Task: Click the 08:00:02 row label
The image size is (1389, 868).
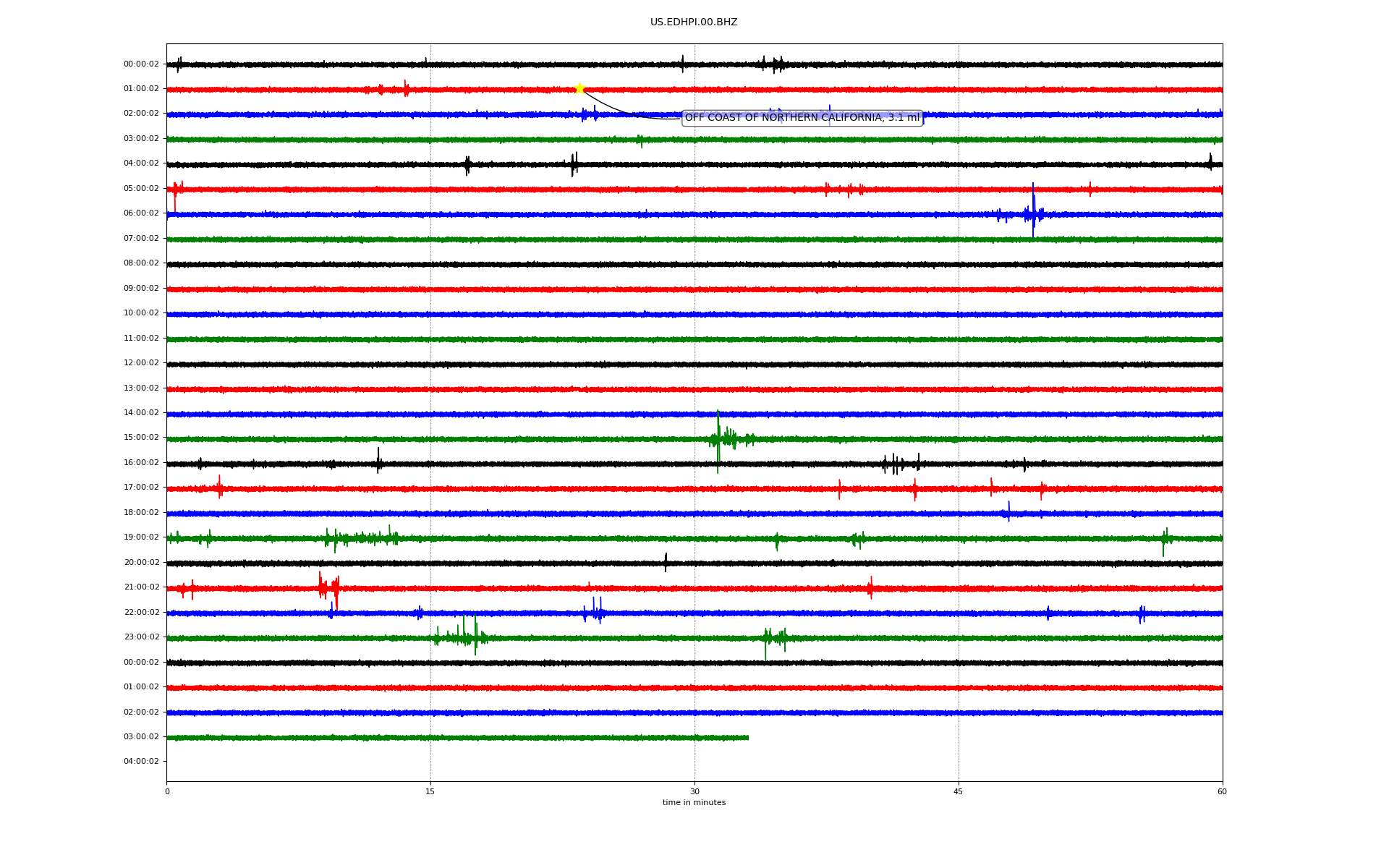Action: click(x=141, y=263)
